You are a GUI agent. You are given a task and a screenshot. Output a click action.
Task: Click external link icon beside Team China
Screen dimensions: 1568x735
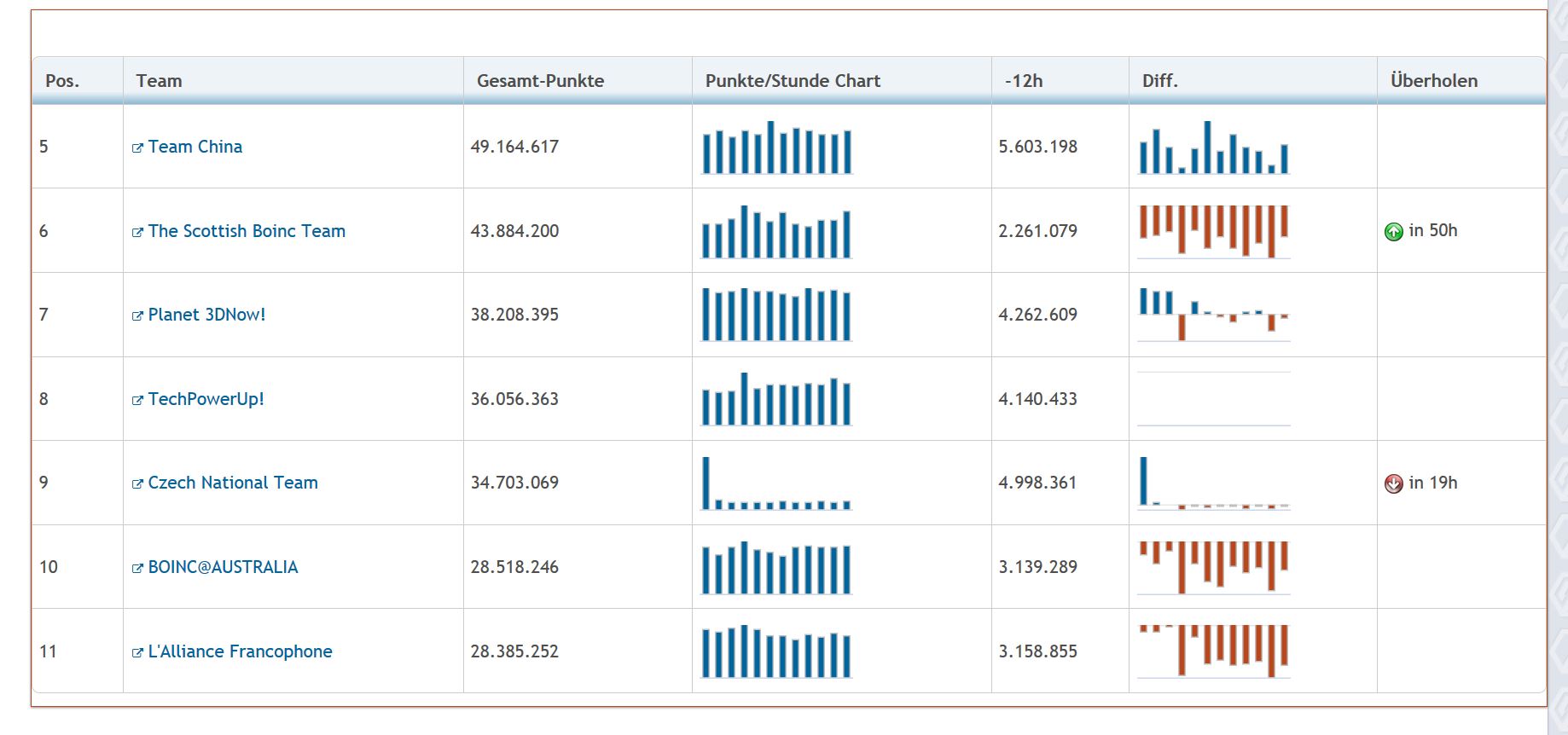point(137,148)
